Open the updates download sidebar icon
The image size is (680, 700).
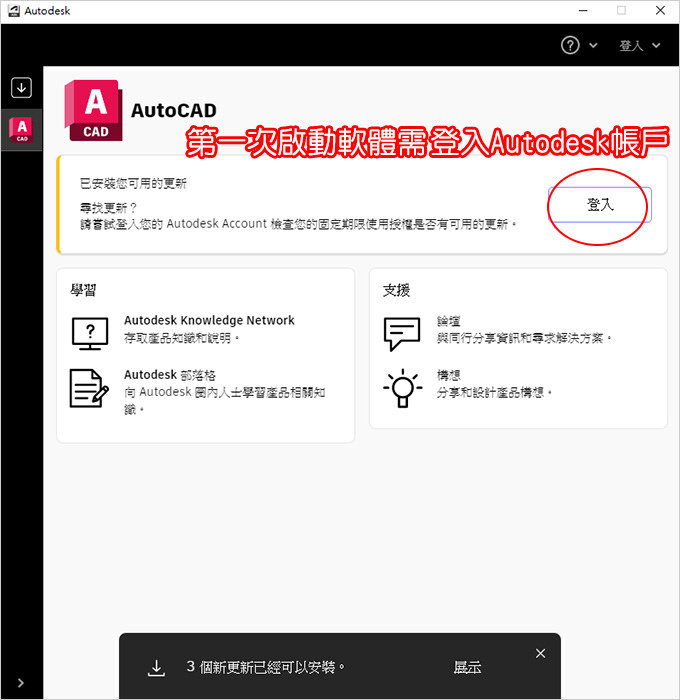coord(21,88)
